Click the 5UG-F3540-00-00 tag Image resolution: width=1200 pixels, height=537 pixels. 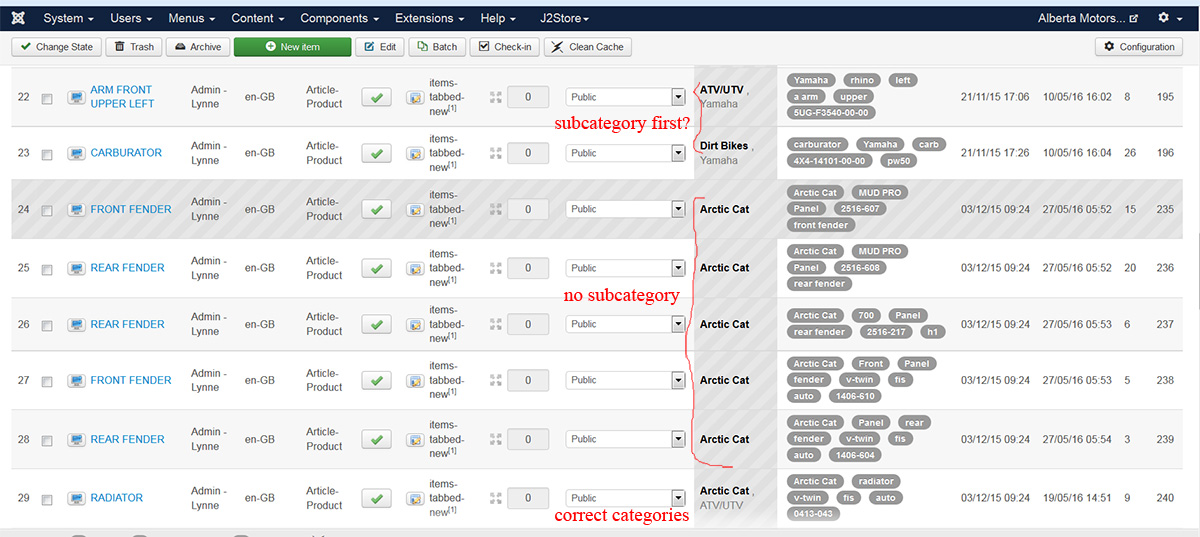tap(831, 113)
